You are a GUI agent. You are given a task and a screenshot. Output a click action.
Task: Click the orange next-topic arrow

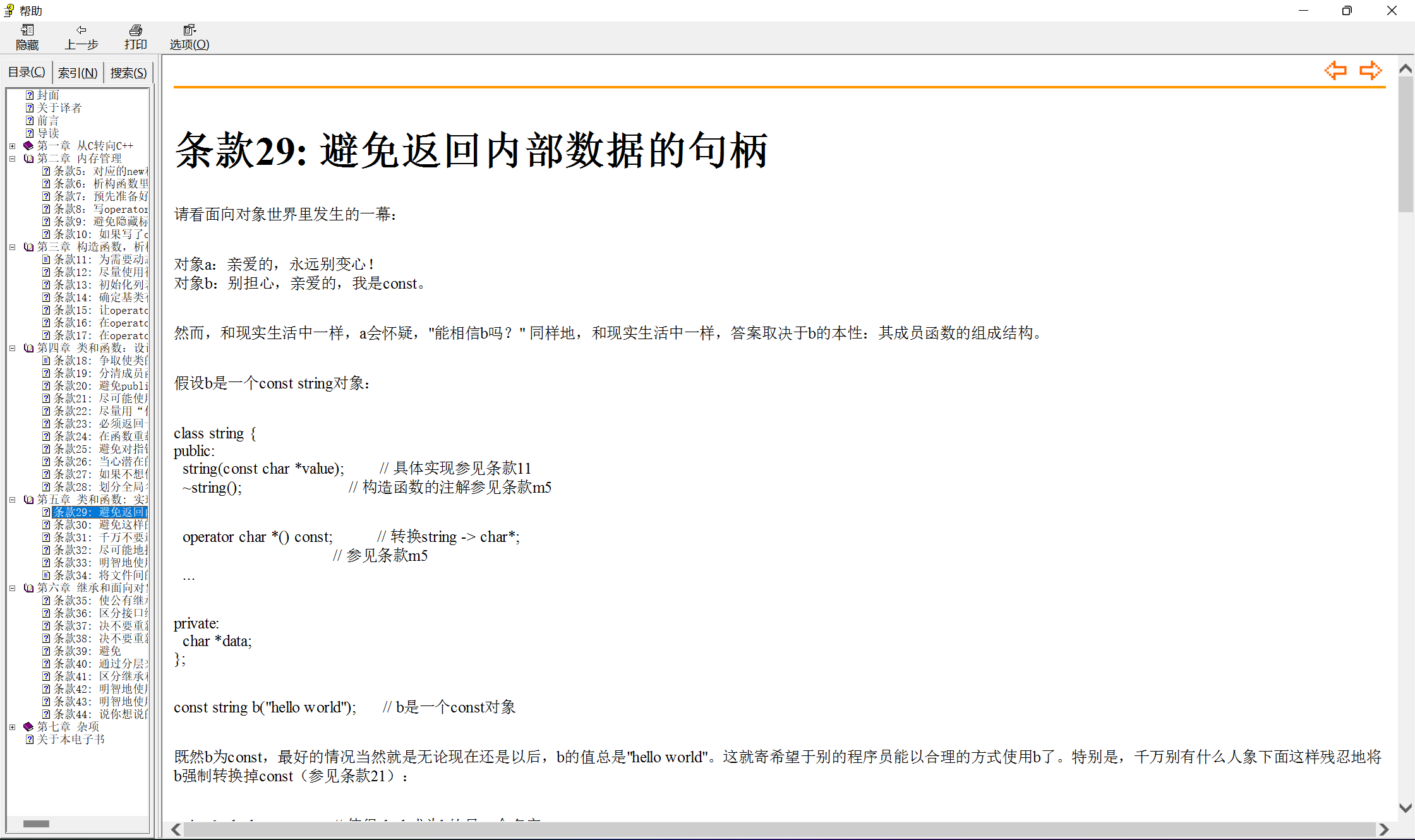tap(1370, 71)
